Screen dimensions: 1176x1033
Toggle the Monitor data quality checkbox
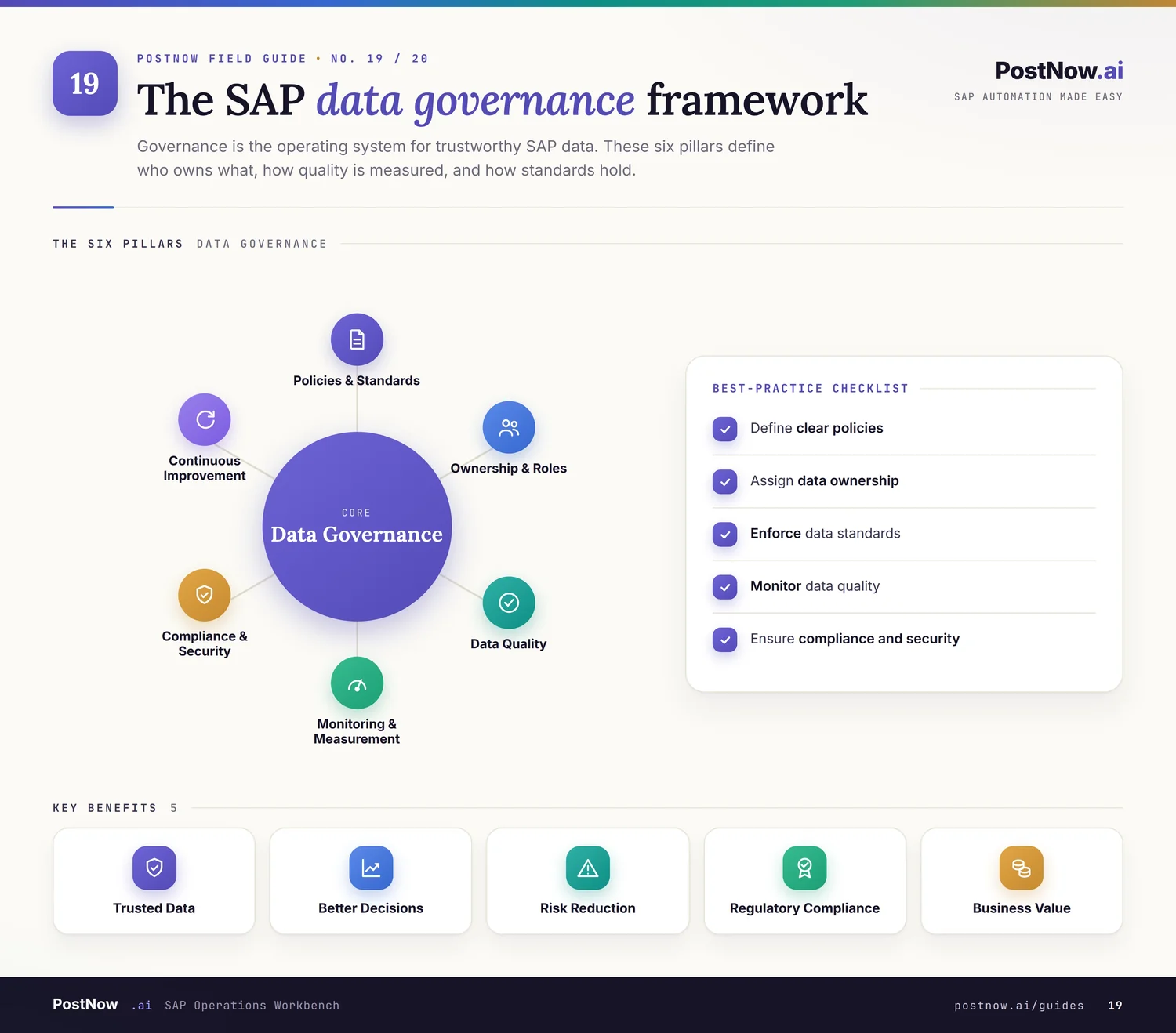tap(725, 586)
